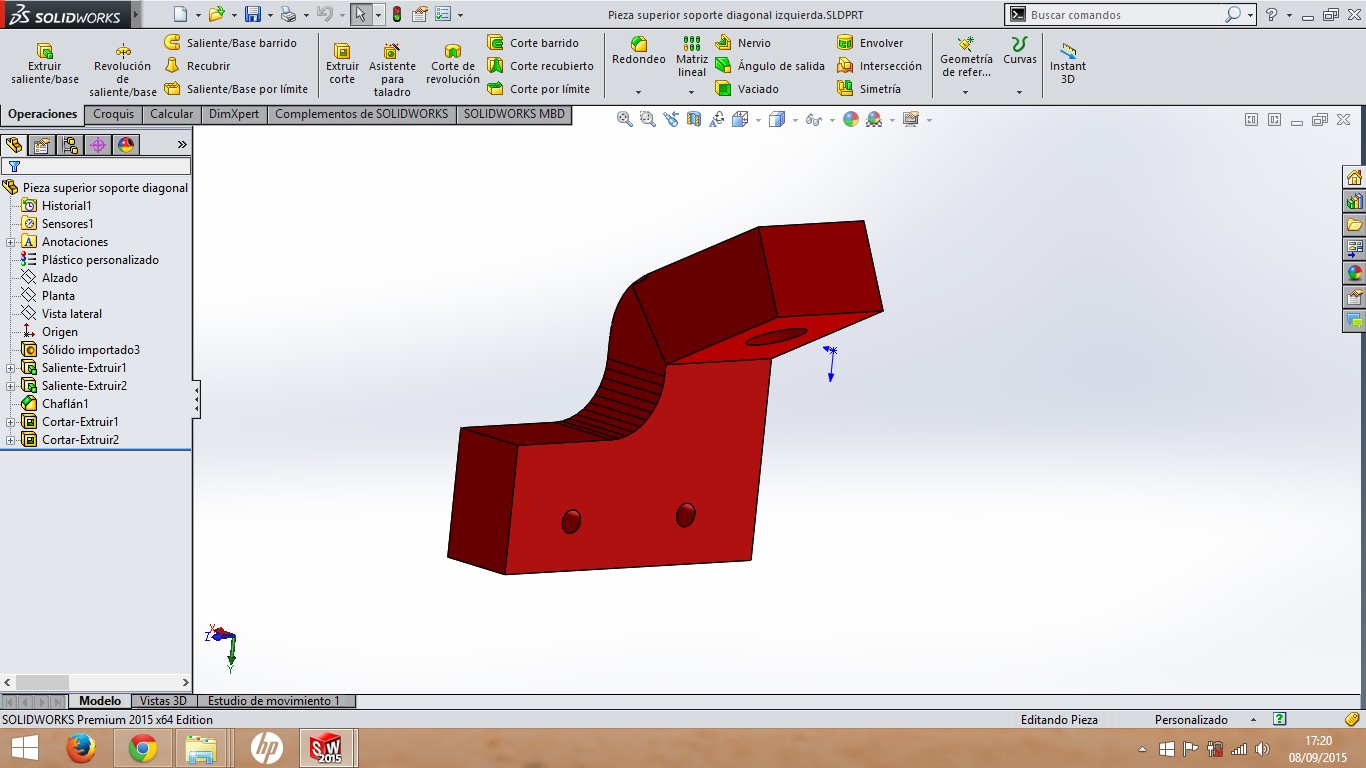Screen dimensions: 1366x768
Task: Expand the Cortar-Extruir1 node
Action: pyautogui.click(x=10, y=422)
